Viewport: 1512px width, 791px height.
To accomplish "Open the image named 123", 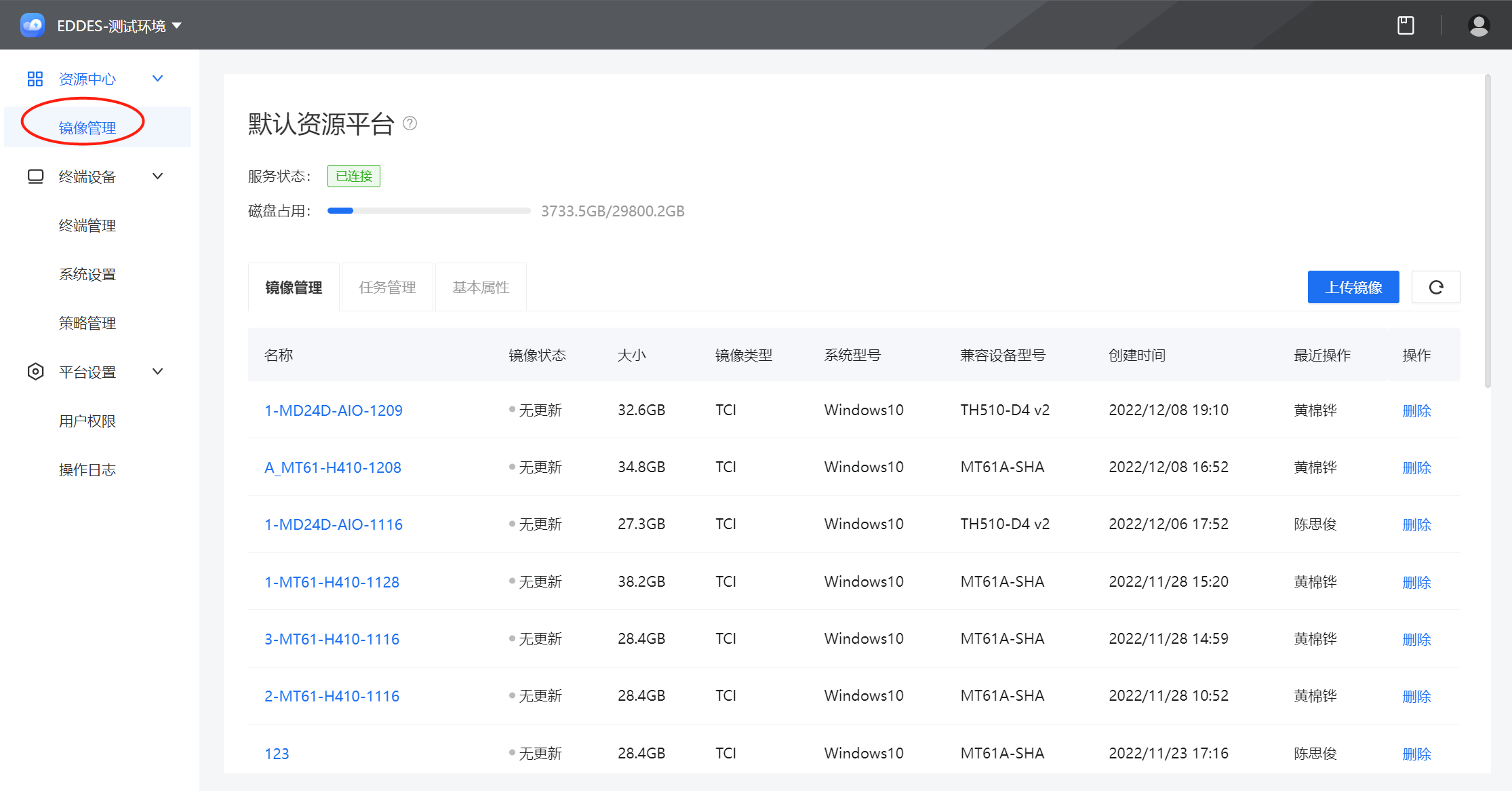I will [x=277, y=754].
